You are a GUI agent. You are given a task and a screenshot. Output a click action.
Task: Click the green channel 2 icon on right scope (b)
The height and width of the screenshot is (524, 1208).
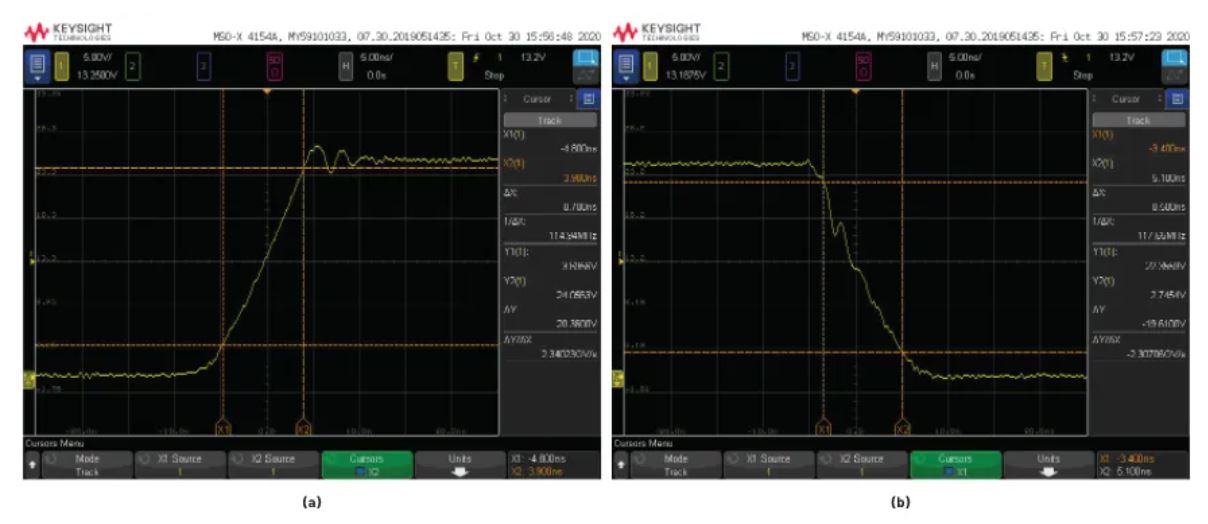click(720, 66)
